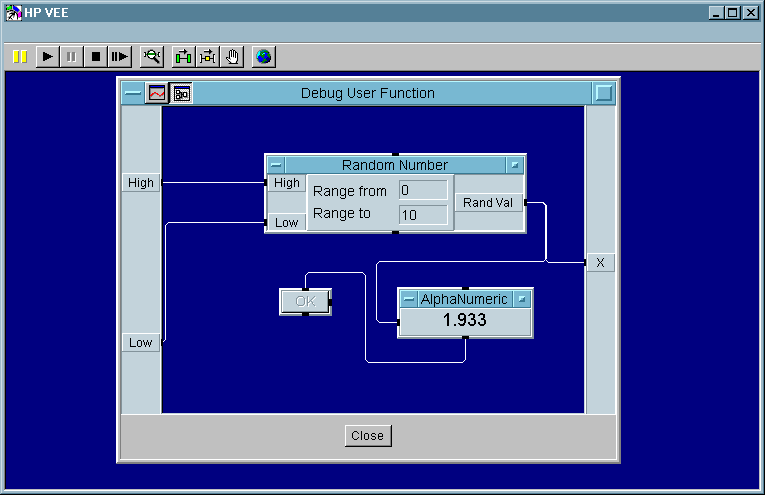The width and height of the screenshot is (765, 495).
Task: Click the yellow data flow icon
Action: (x=208, y=57)
